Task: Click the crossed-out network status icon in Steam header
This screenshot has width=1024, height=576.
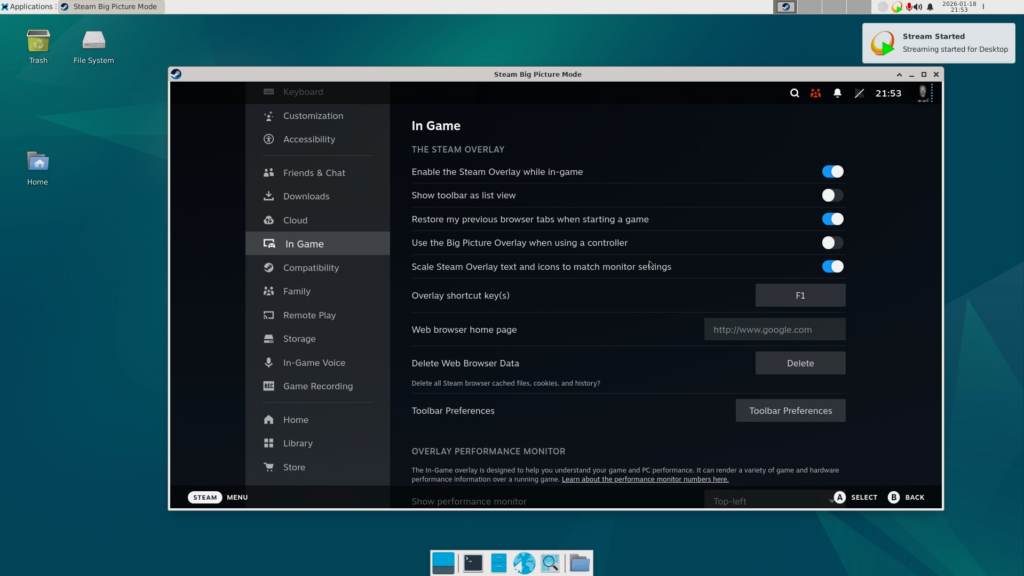Action: 859,93
